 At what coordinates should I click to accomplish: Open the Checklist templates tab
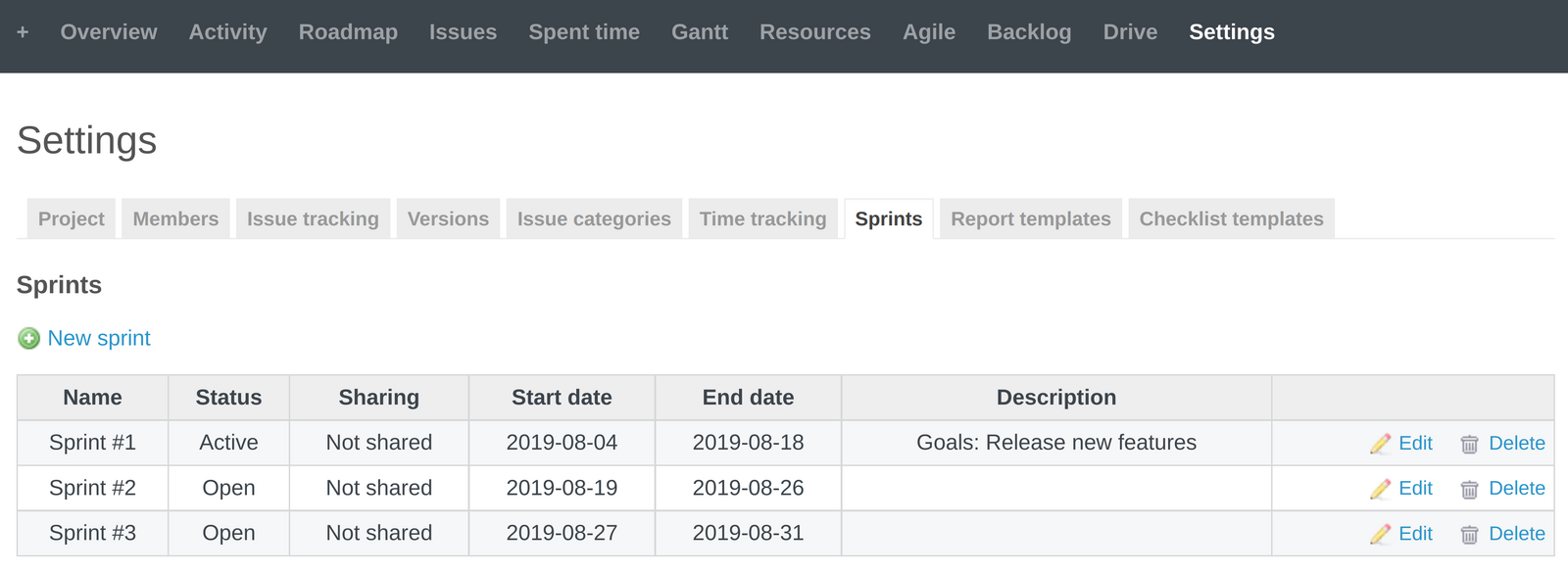(x=1231, y=218)
